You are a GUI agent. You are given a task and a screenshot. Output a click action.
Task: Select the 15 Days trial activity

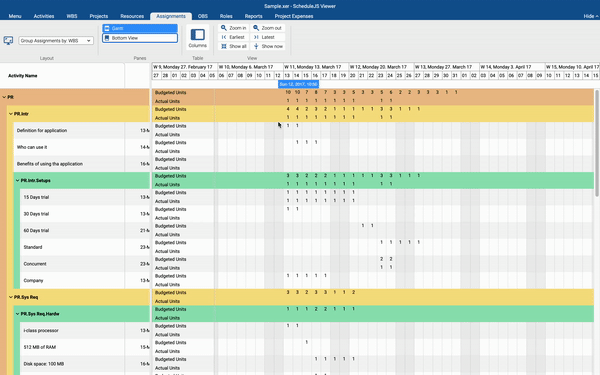coord(85,197)
